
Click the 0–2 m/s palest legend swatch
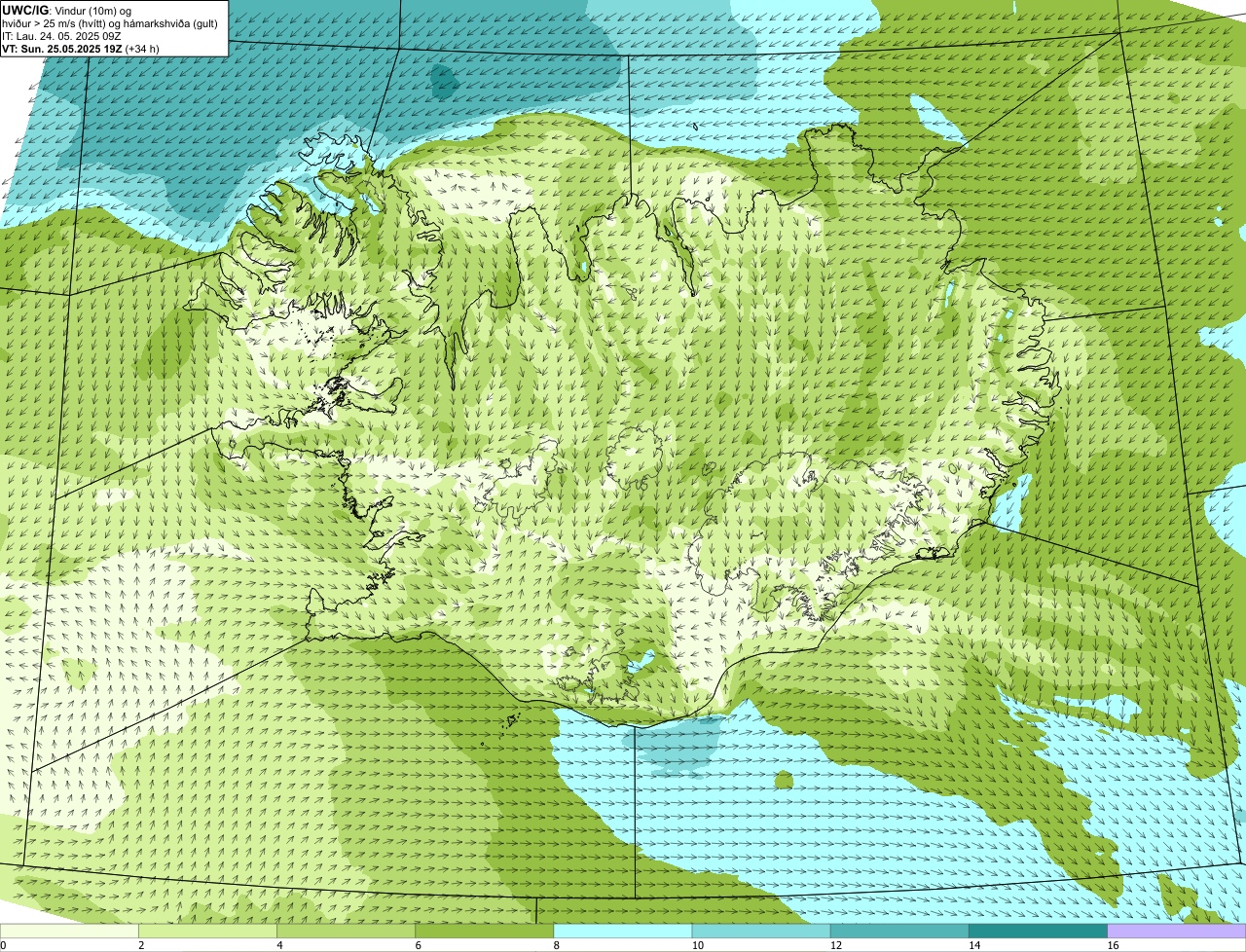(x=70, y=932)
